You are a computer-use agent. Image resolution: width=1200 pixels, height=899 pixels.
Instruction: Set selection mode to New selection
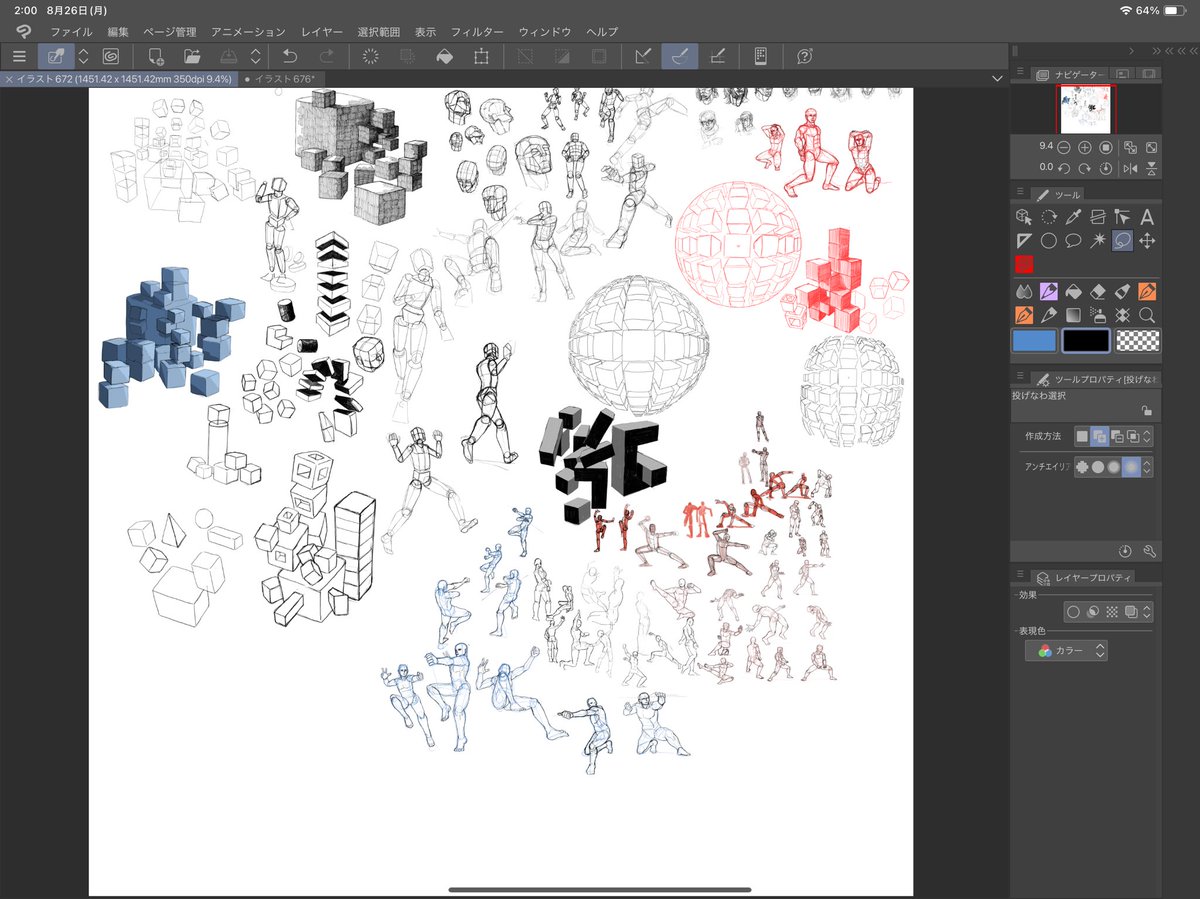[1082, 436]
